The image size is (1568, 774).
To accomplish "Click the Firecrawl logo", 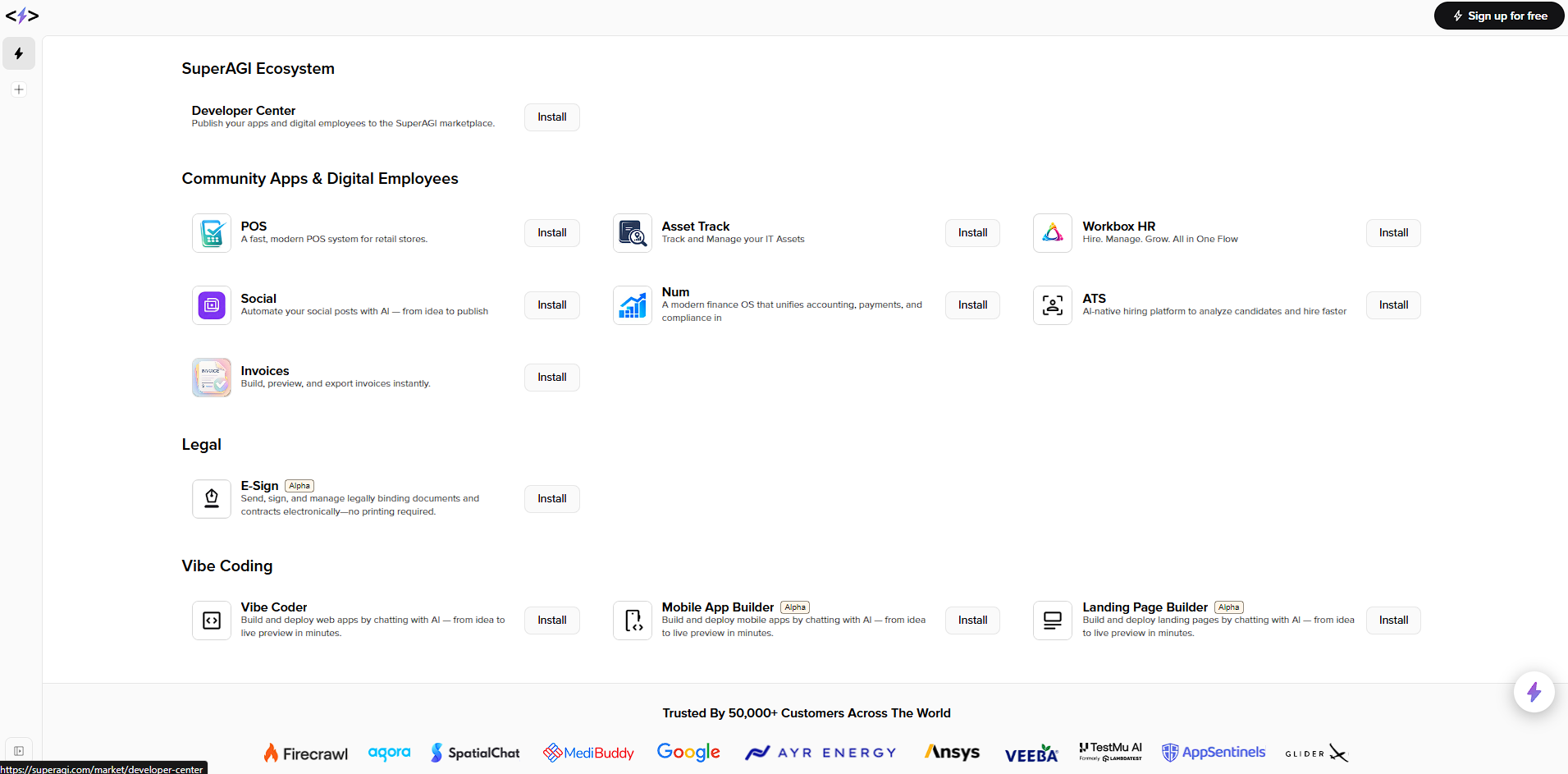I will point(306,753).
